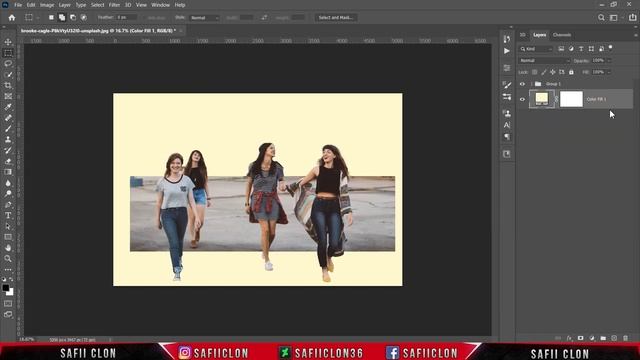This screenshot has height=360, width=640.
Task: Open the History panel icon
Action: tap(507, 39)
